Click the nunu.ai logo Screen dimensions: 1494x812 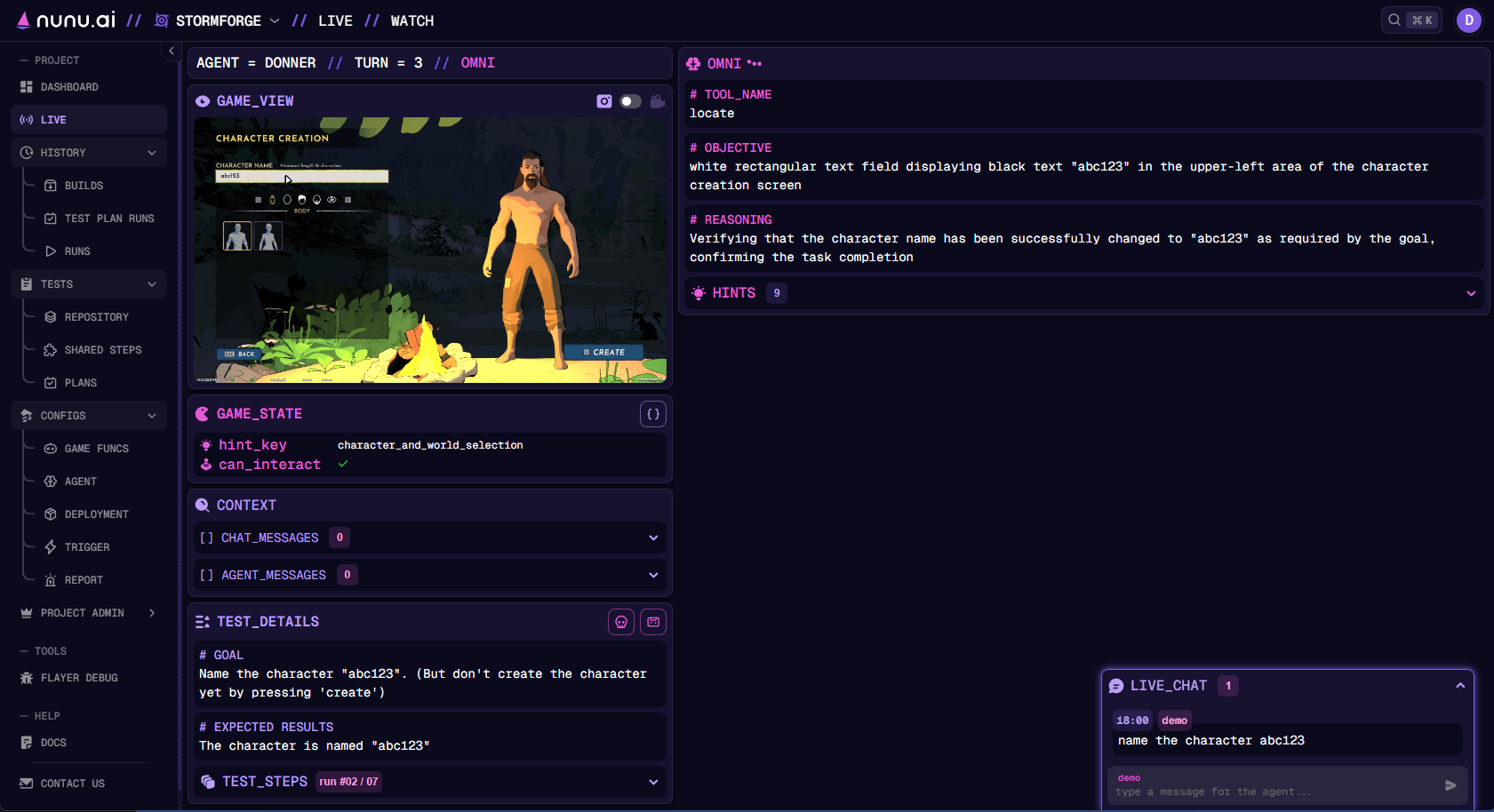tap(66, 20)
